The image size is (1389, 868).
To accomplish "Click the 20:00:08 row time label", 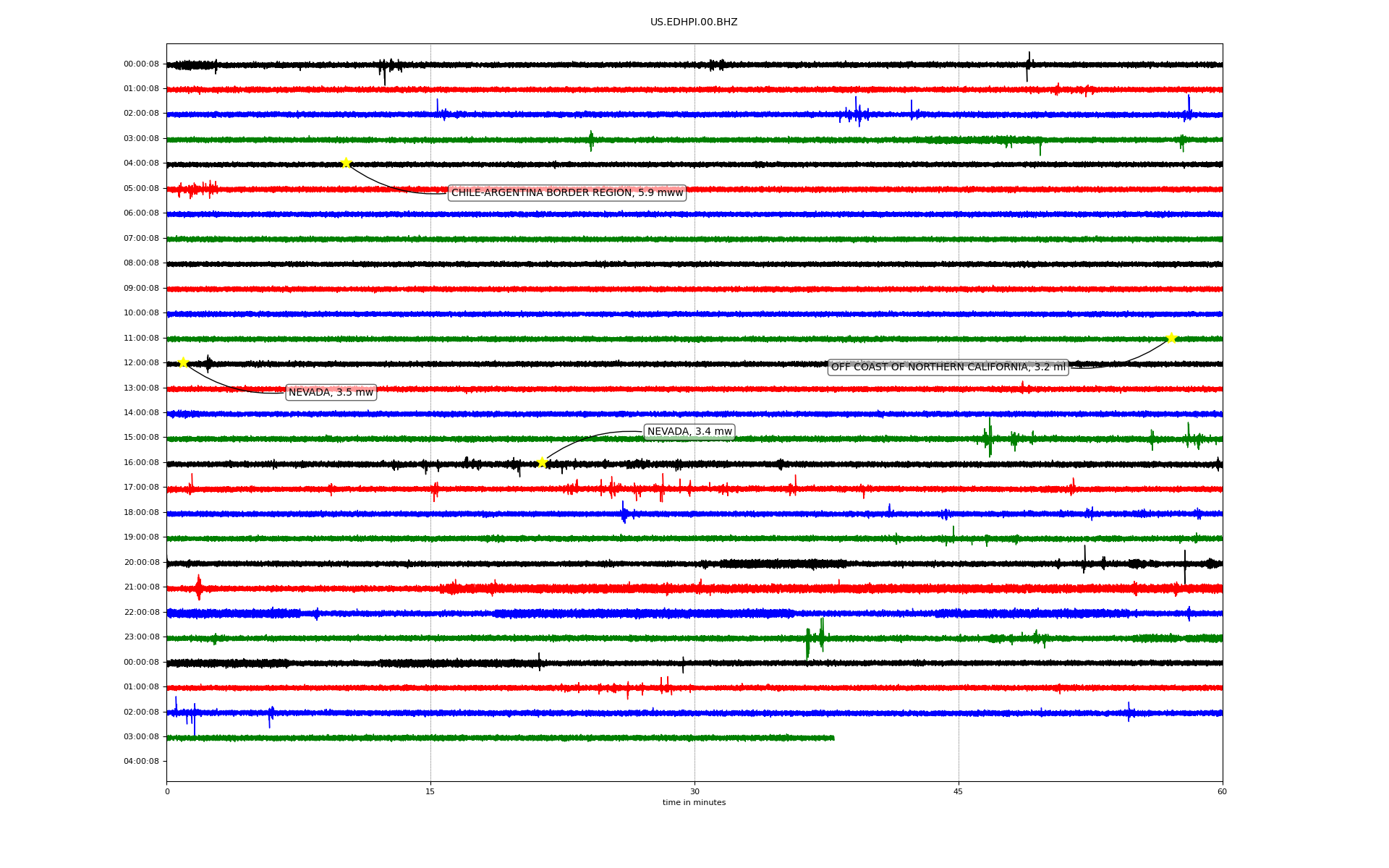I will tap(141, 563).
